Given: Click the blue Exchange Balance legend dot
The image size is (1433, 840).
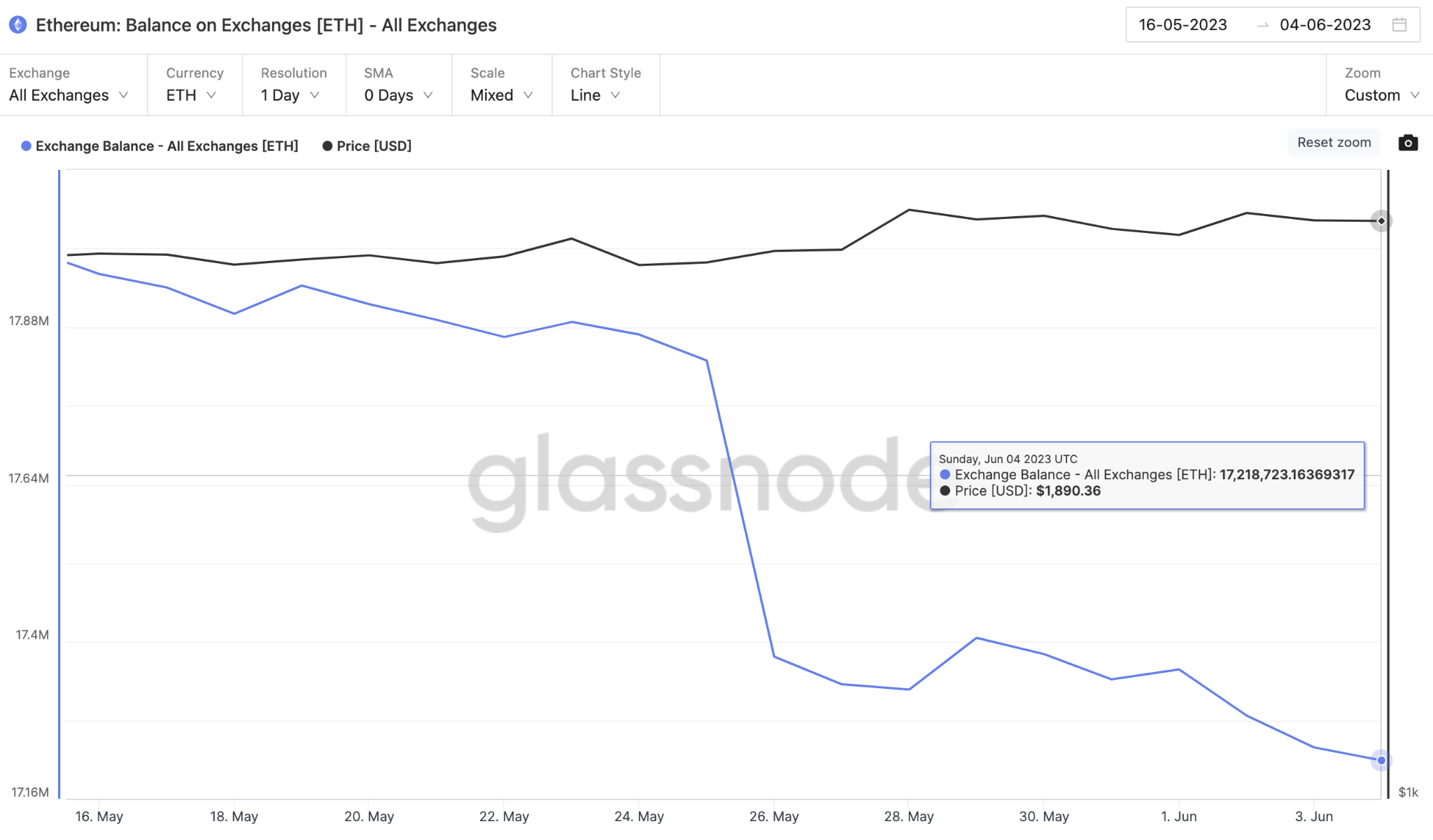Looking at the screenshot, I should point(26,146).
